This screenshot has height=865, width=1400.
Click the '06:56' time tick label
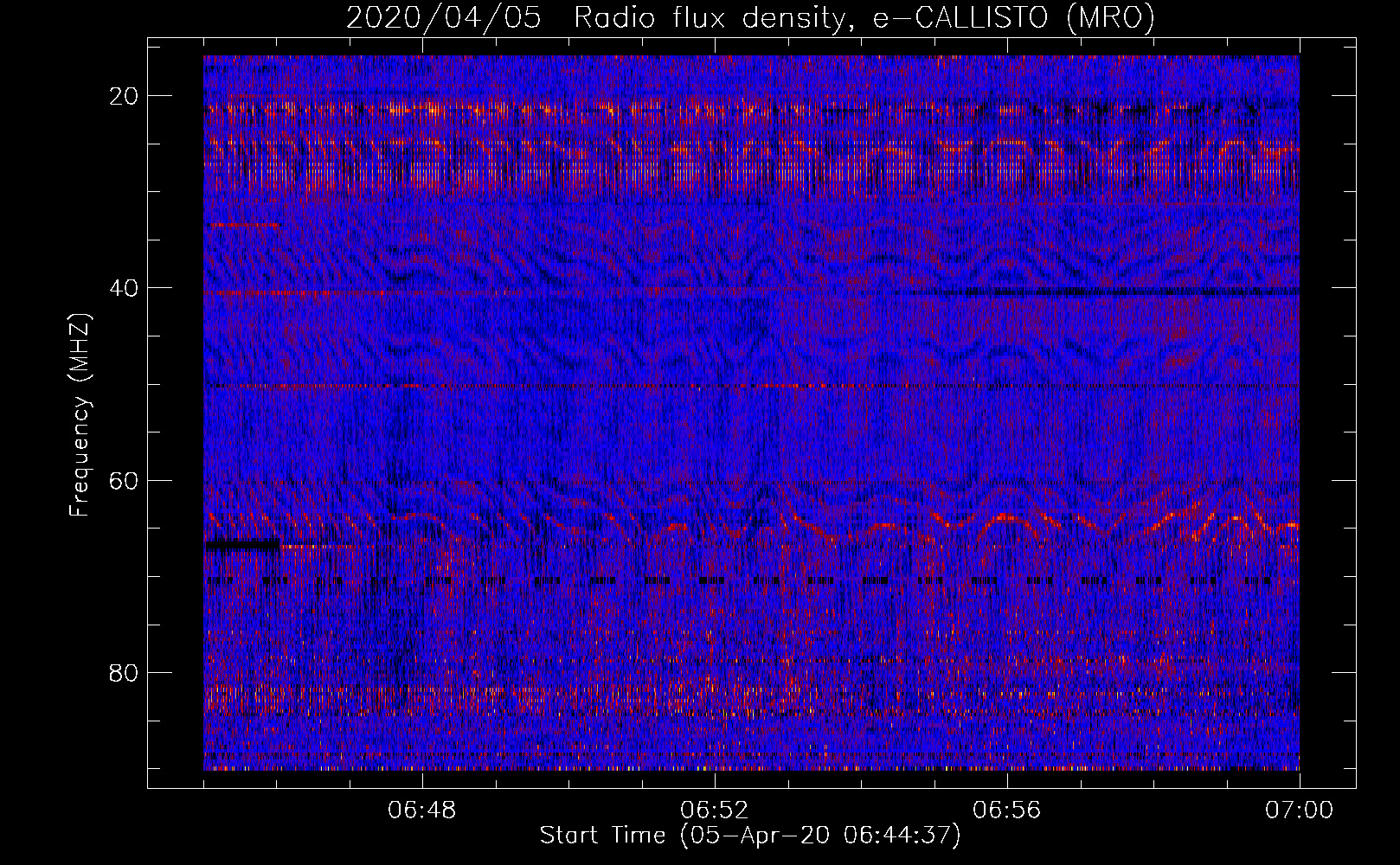click(x=1007, y=811)
